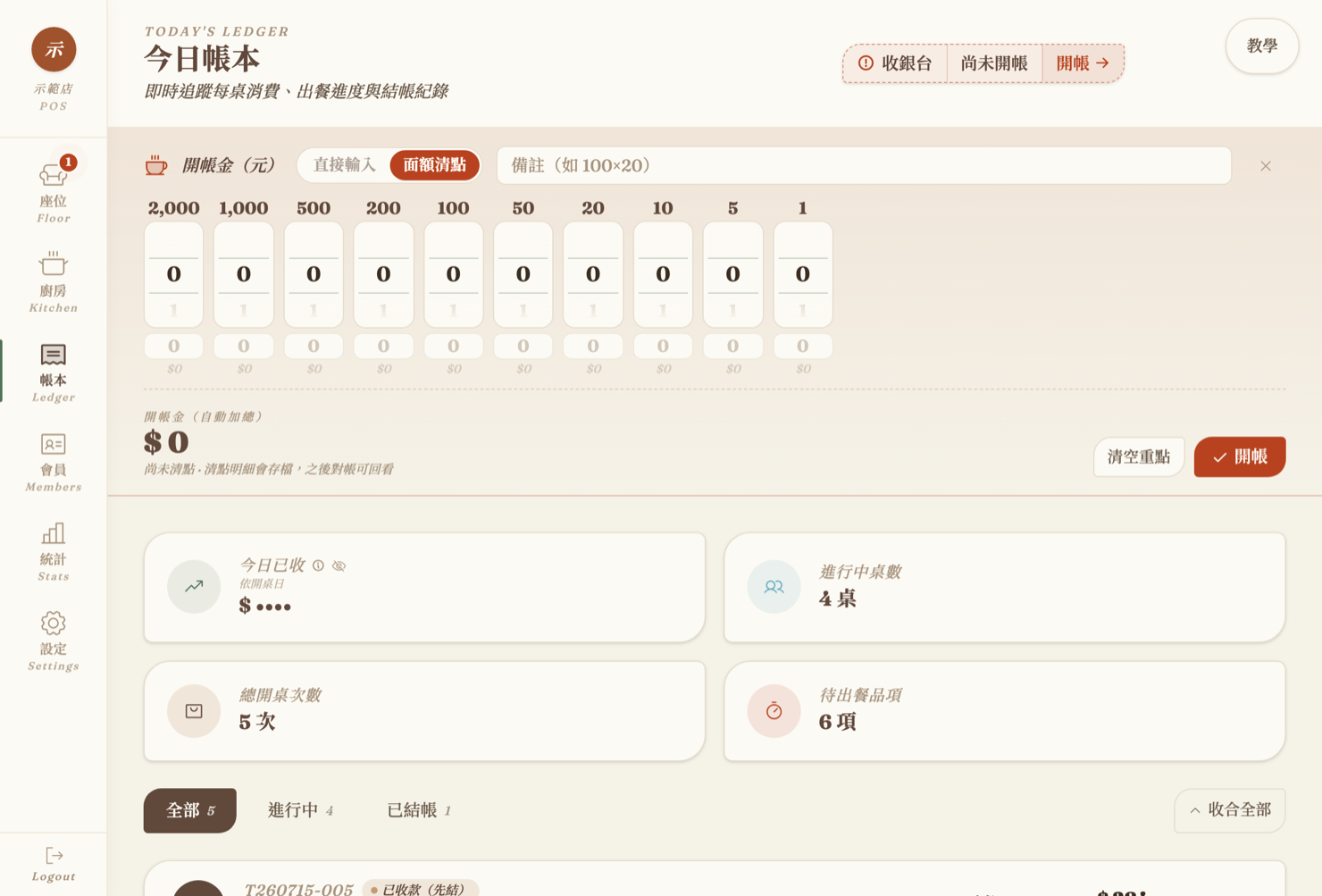1322x896 pixels.
Task: Click info icon beside 今日已收
Action: point(318,565)
